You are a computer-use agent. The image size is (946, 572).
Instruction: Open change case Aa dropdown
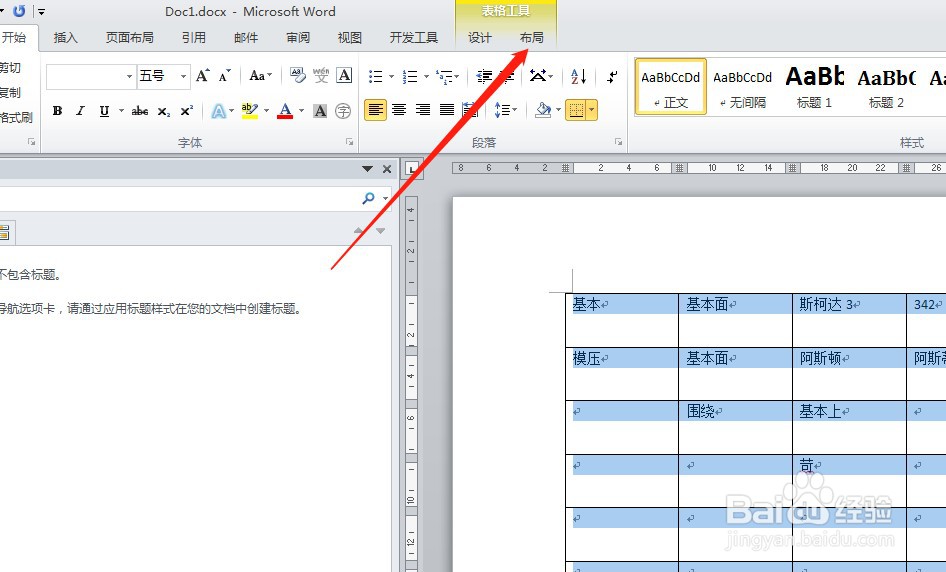(x=261, y=76)
